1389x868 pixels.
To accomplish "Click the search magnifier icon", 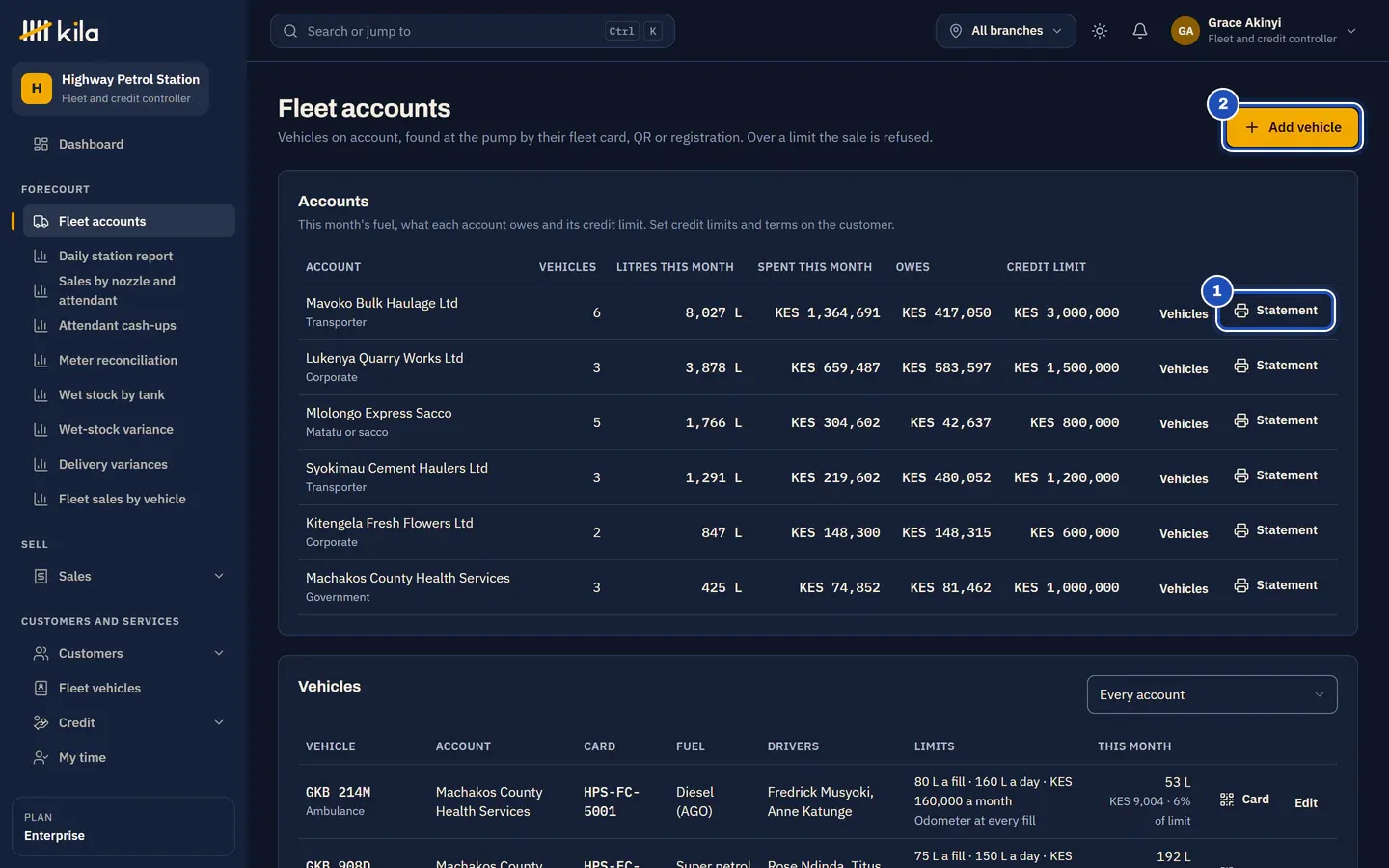I will pos(290,31).
